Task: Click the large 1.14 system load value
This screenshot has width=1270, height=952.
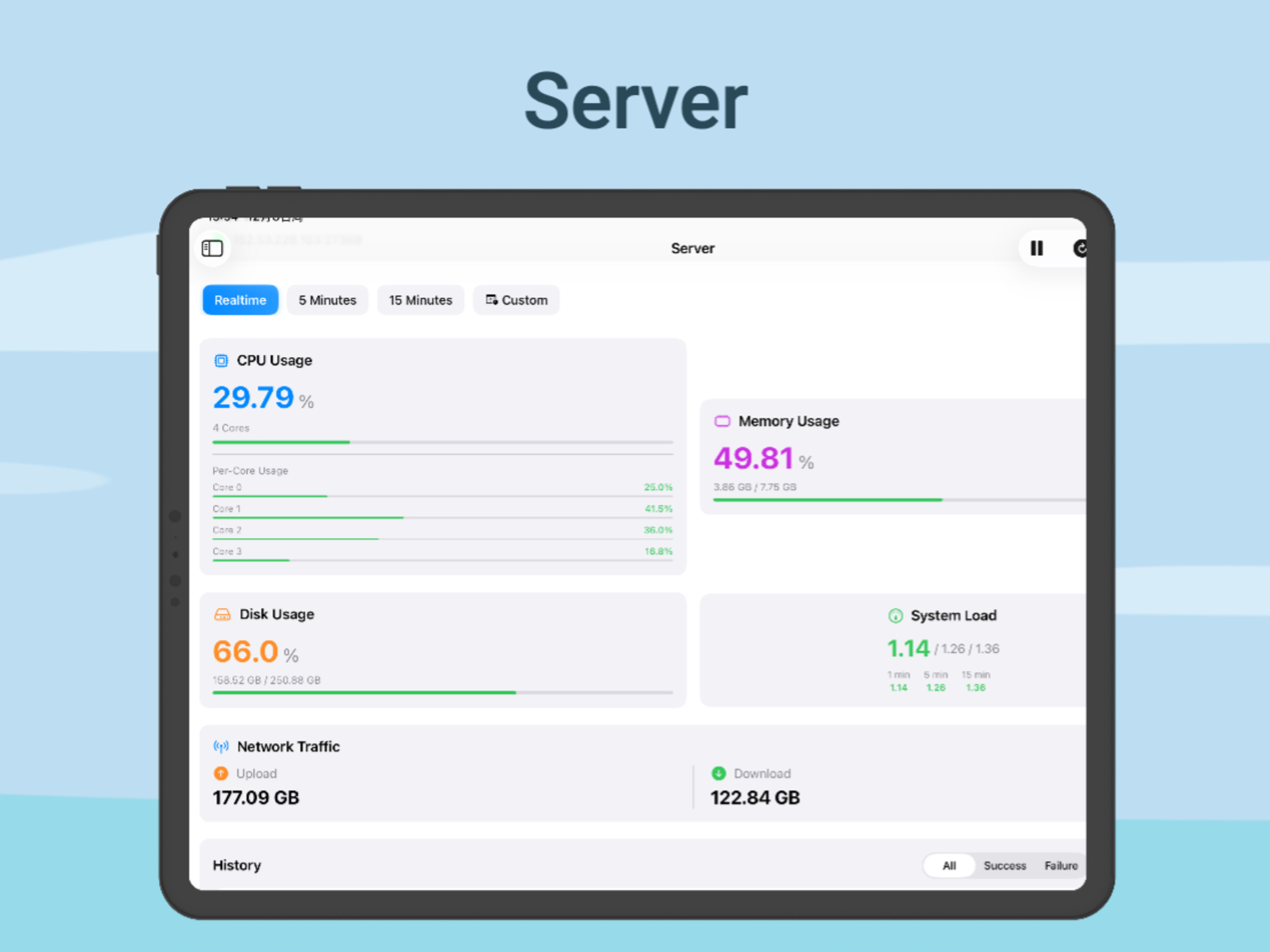Action: [x=908, y=649]
